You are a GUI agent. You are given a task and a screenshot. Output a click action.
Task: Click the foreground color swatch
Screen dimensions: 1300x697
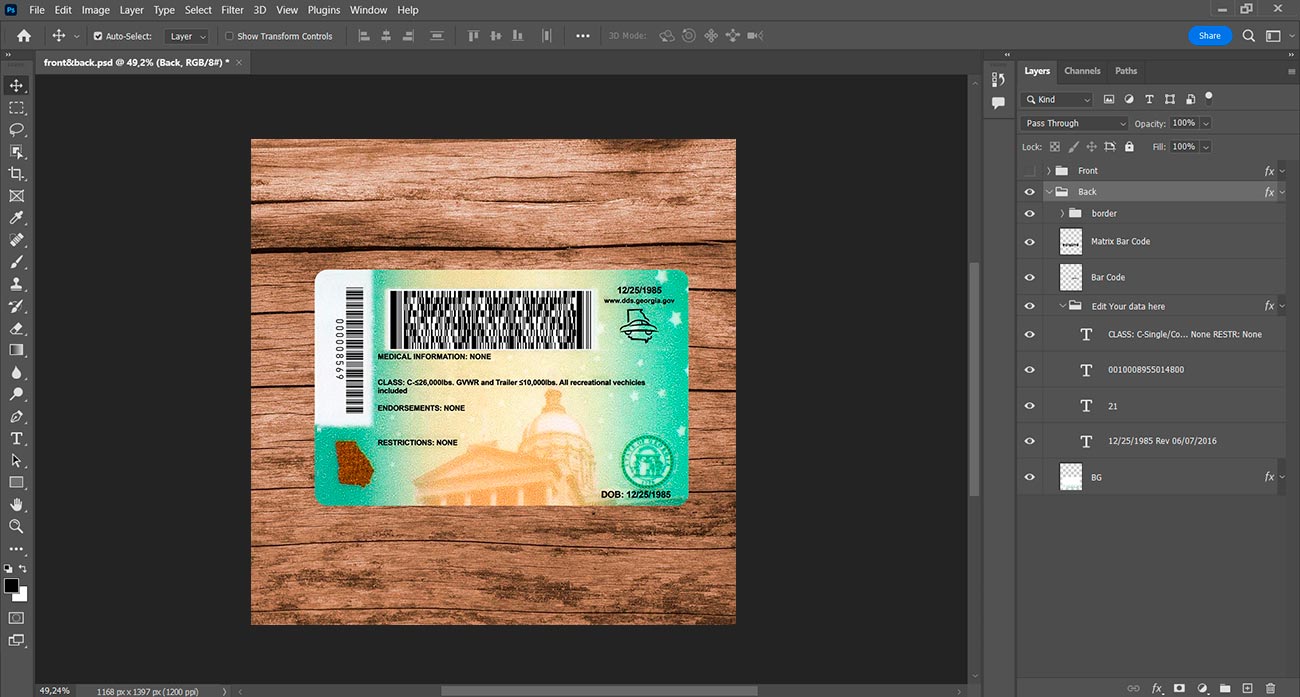coord(11,586)
